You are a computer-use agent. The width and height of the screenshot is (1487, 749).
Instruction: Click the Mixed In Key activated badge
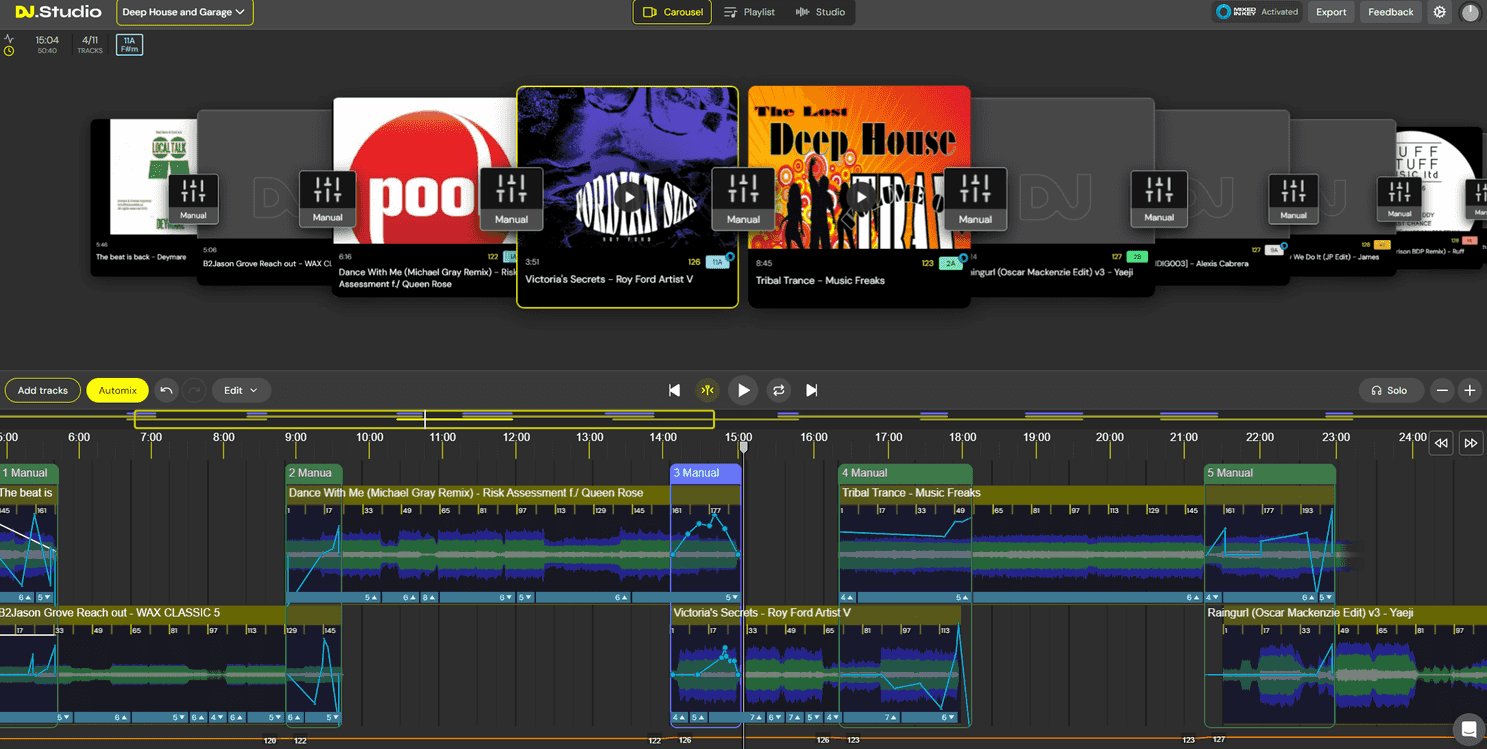1256,12
